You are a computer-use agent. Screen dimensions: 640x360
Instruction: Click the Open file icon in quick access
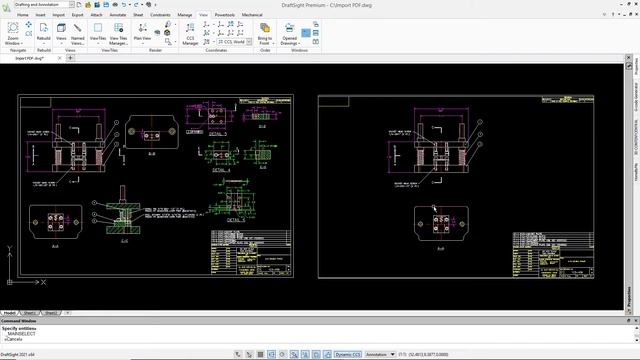tap(88, 4)
